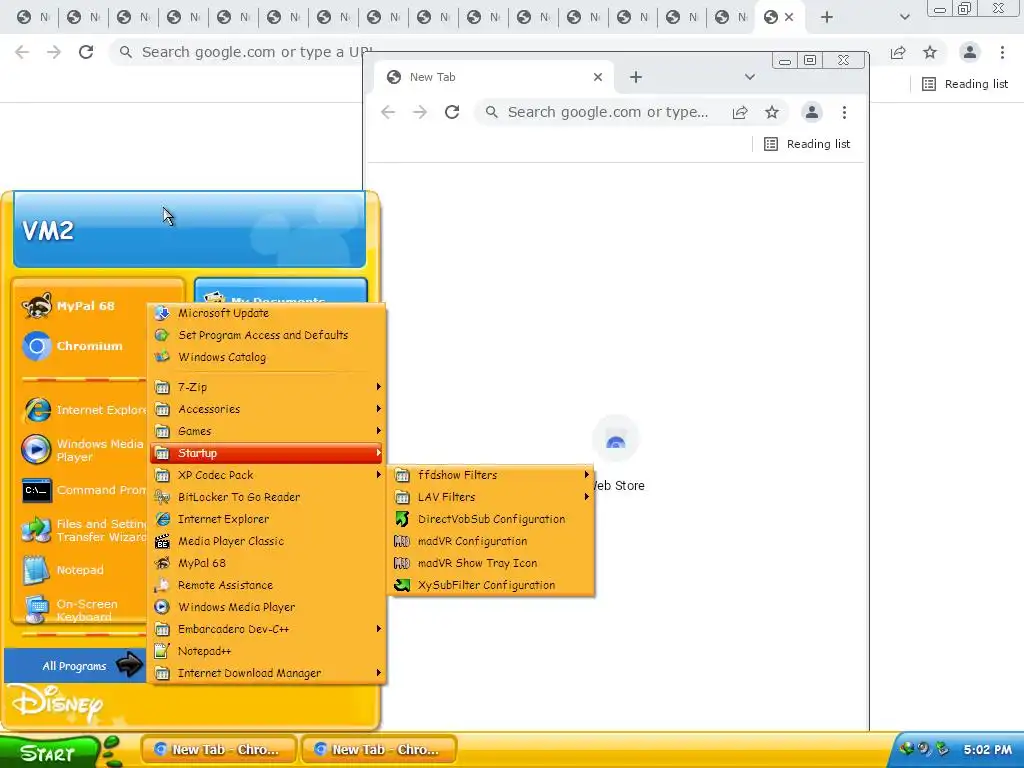This screenshot has width=1024, height=768.
Task: Open tab search dropdown in front window
Action: (x=750, y=77)
